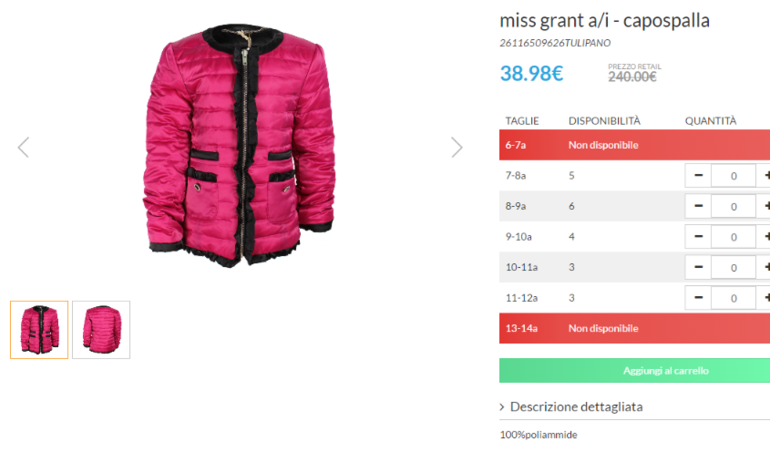This screenshot has width=770, height=452.
Task: Select the back view jacket thumbnail
Action: point(101,330)
